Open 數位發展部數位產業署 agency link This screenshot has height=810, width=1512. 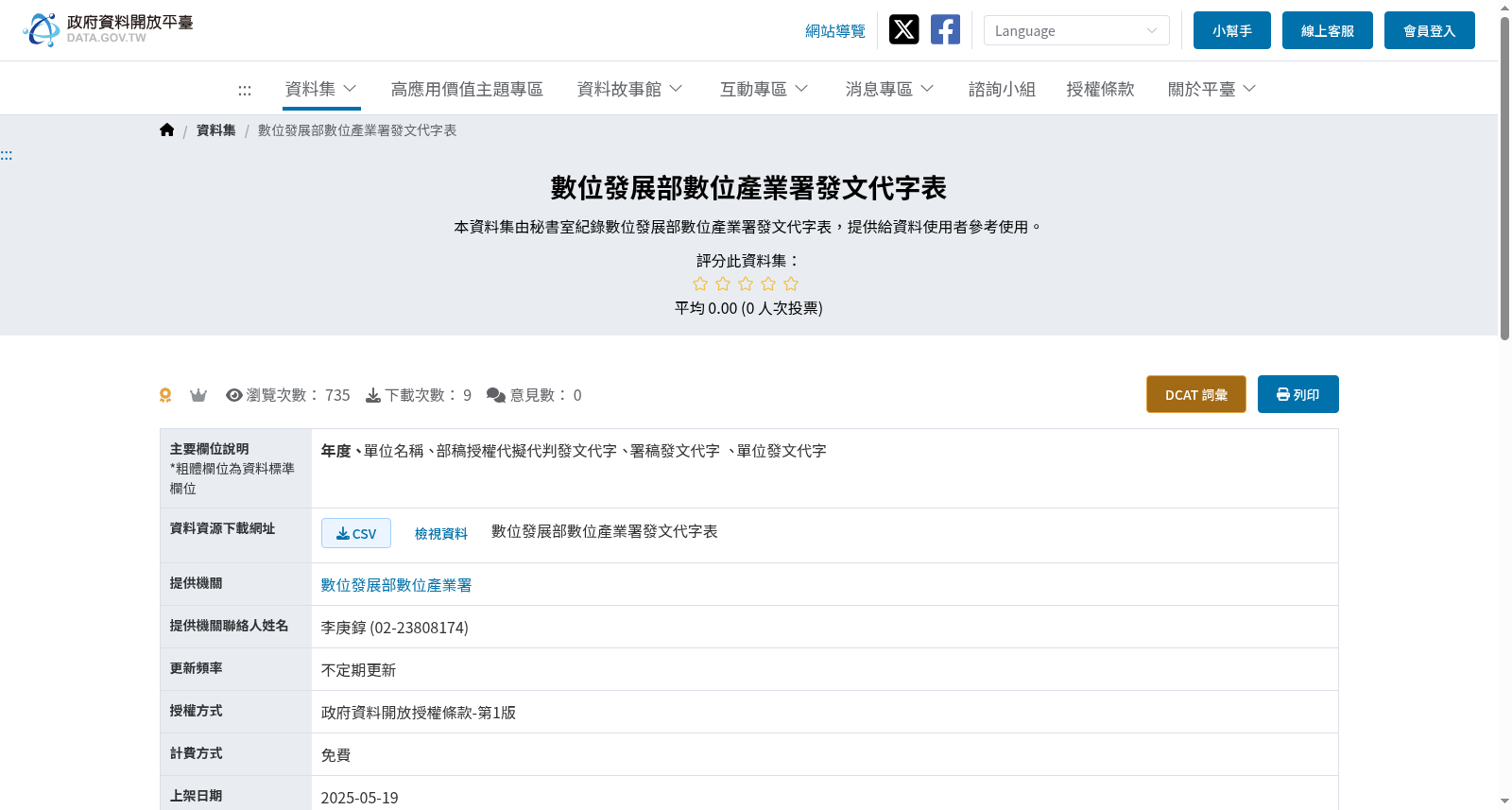[396, 585]
